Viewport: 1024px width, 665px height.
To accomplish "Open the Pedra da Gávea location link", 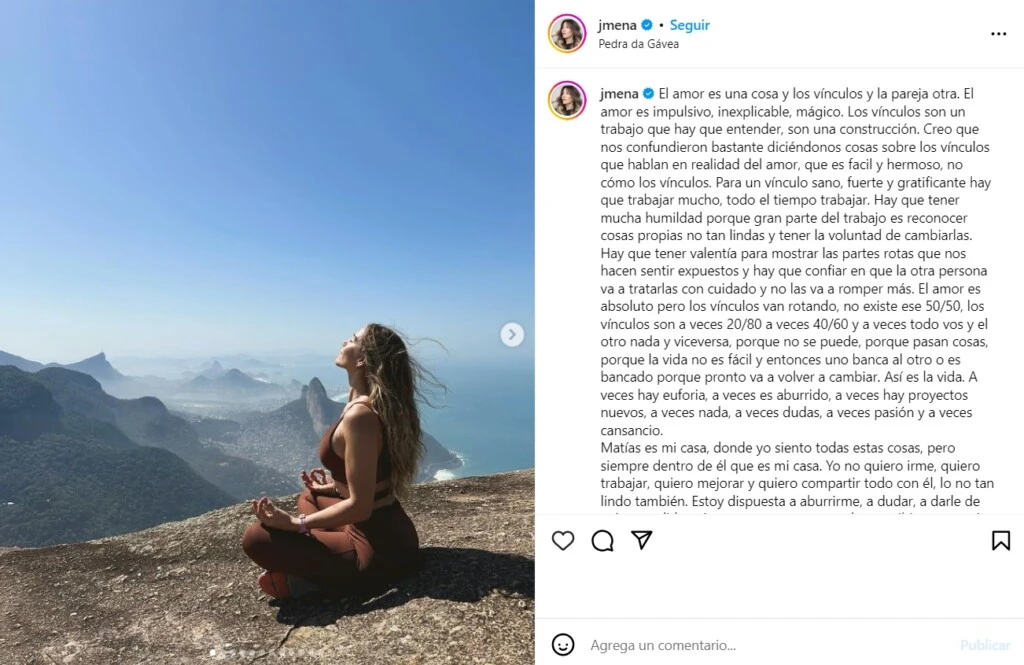I will pyautogui.click(x=638, y=44).
